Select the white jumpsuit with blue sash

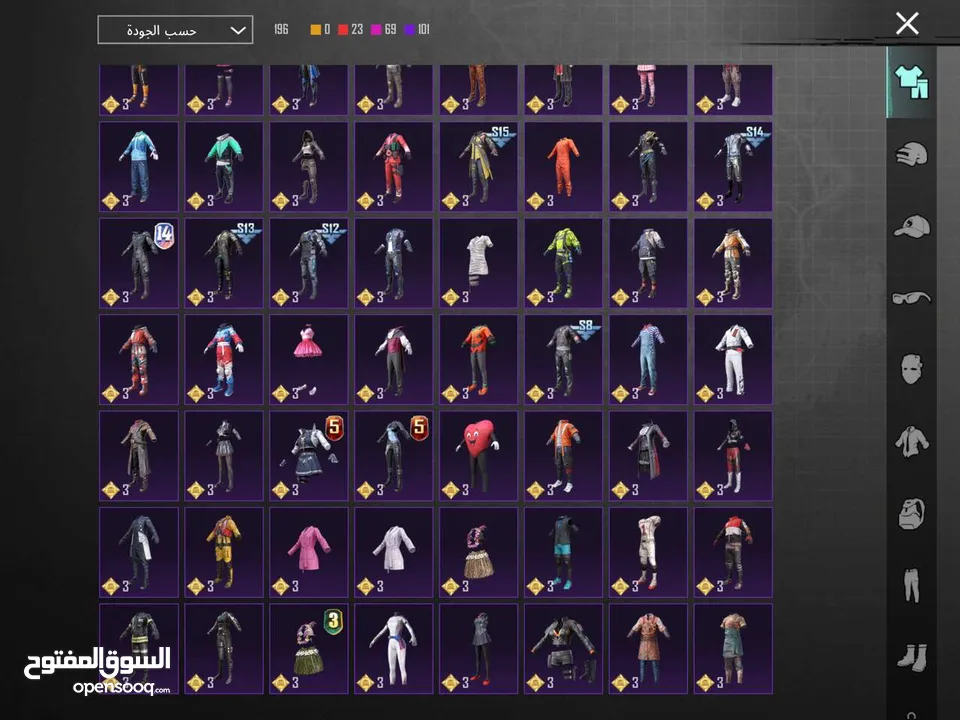point(394,648)
